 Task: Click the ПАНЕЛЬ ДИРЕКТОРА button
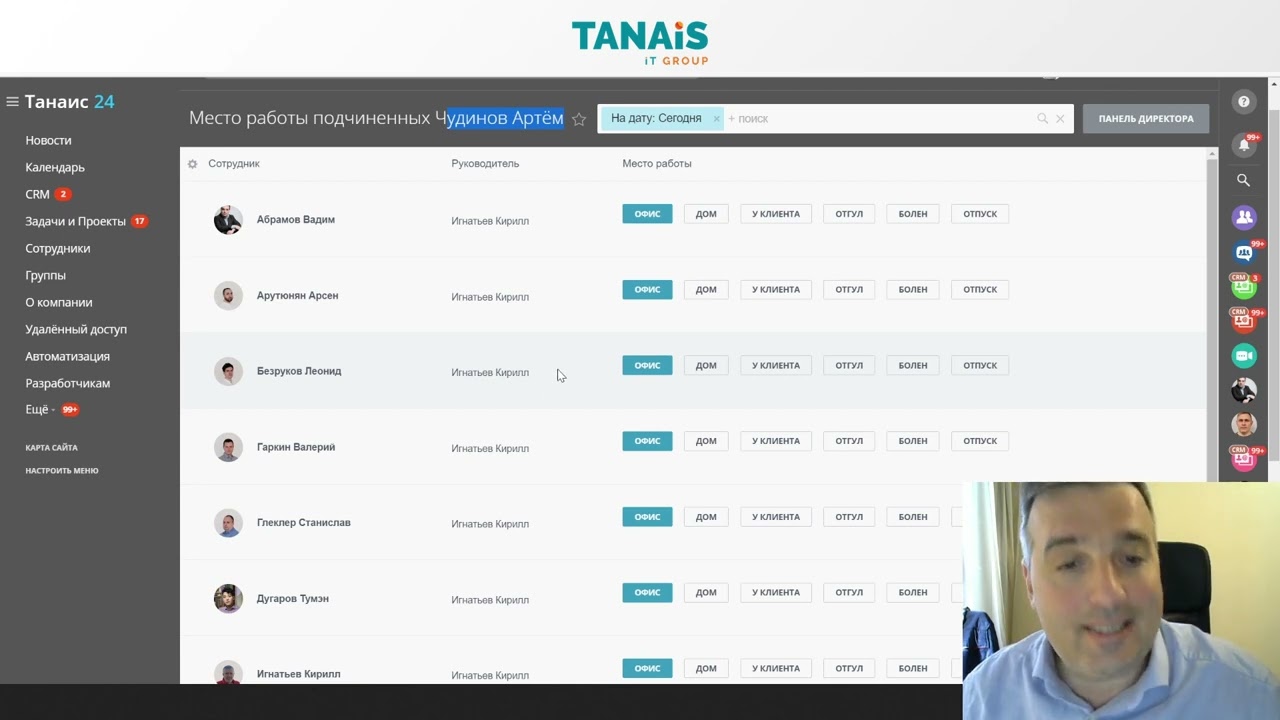[1145, 119]
